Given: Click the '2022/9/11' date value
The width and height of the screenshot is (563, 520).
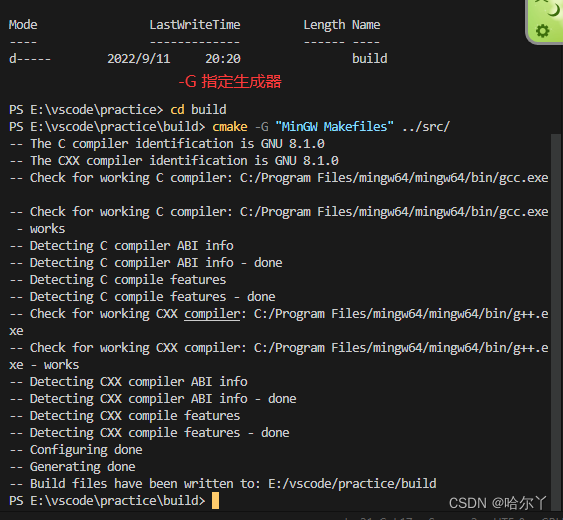Looking at the screenshot, I should point(139,59).
